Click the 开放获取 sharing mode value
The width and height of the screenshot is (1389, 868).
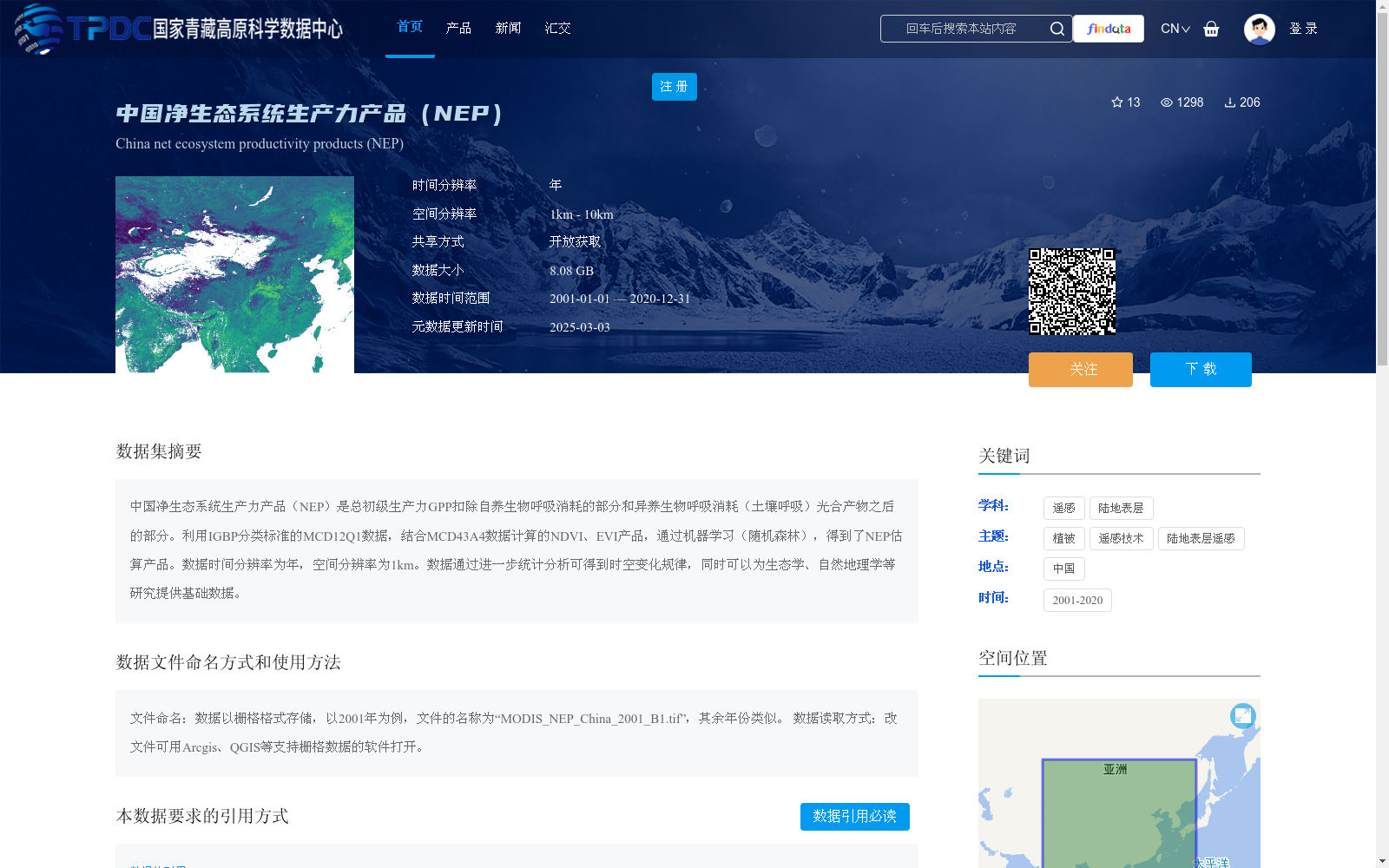[575, 242]
